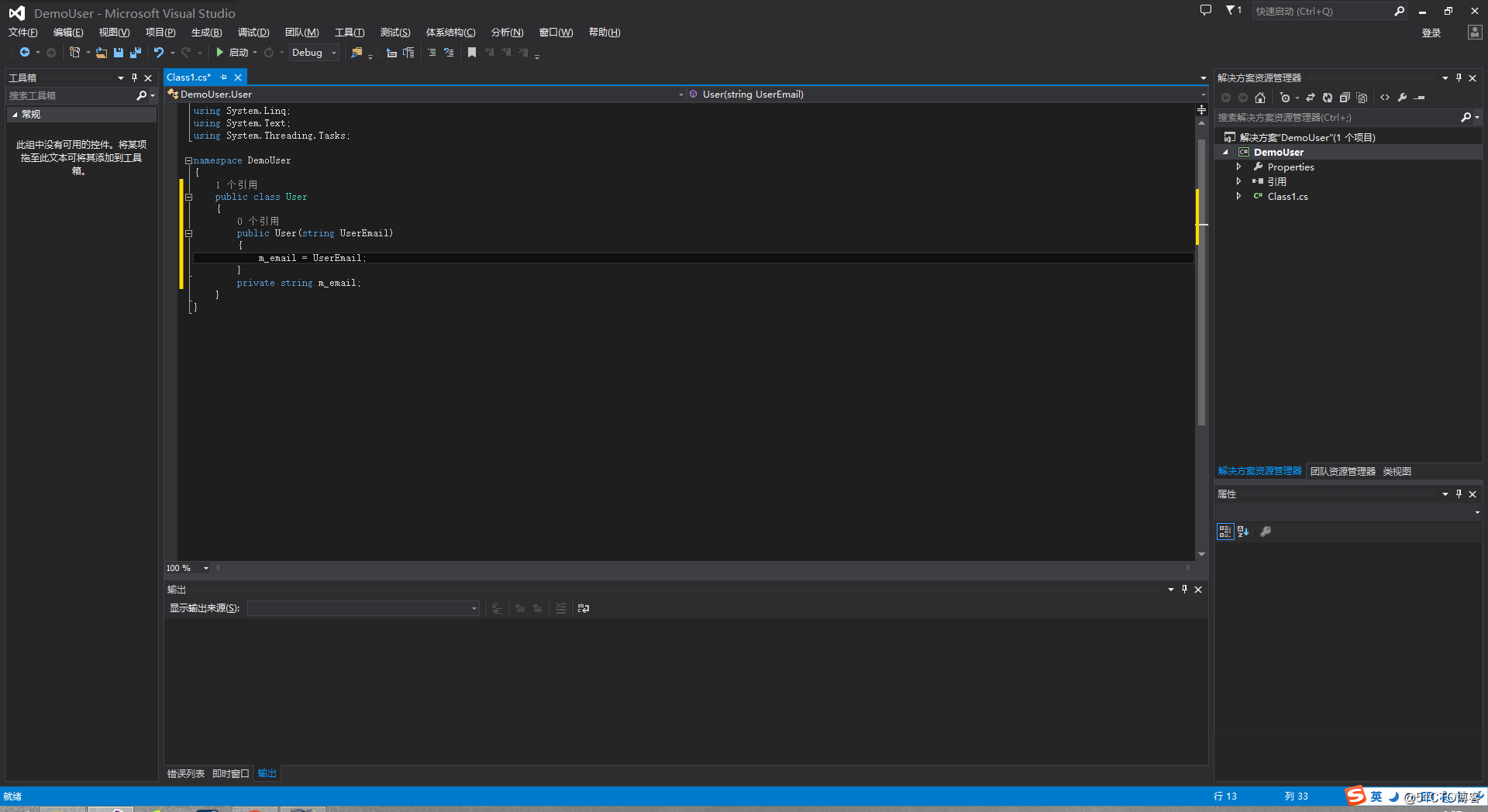
Task: Open the 显示输出来源 combo box
Action: tap(363, 608)
